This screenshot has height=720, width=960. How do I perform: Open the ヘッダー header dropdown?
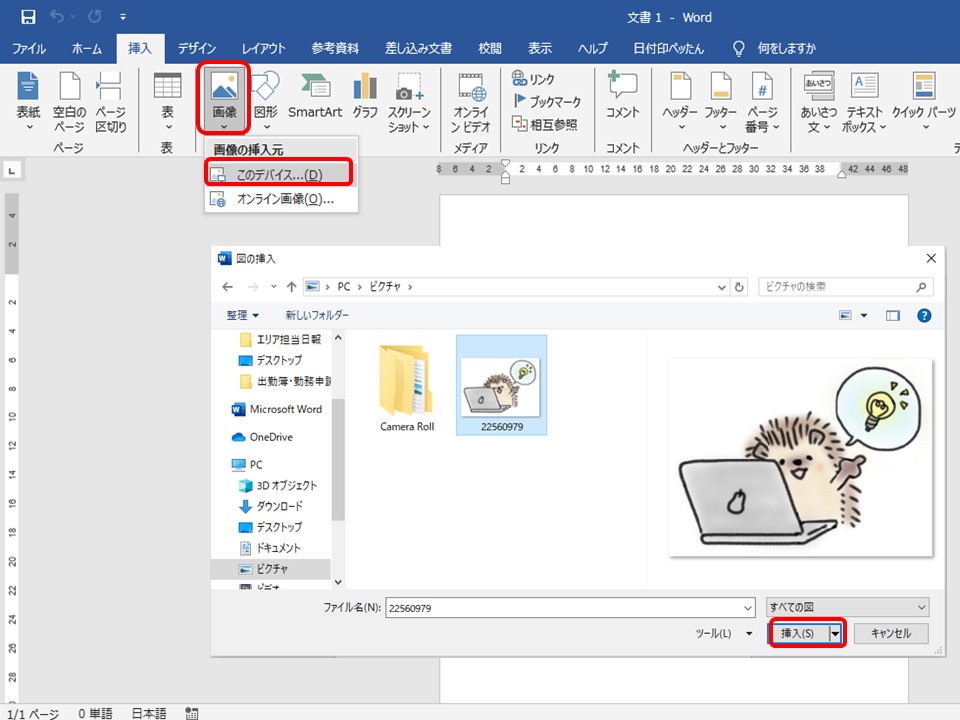coord(680,101)
